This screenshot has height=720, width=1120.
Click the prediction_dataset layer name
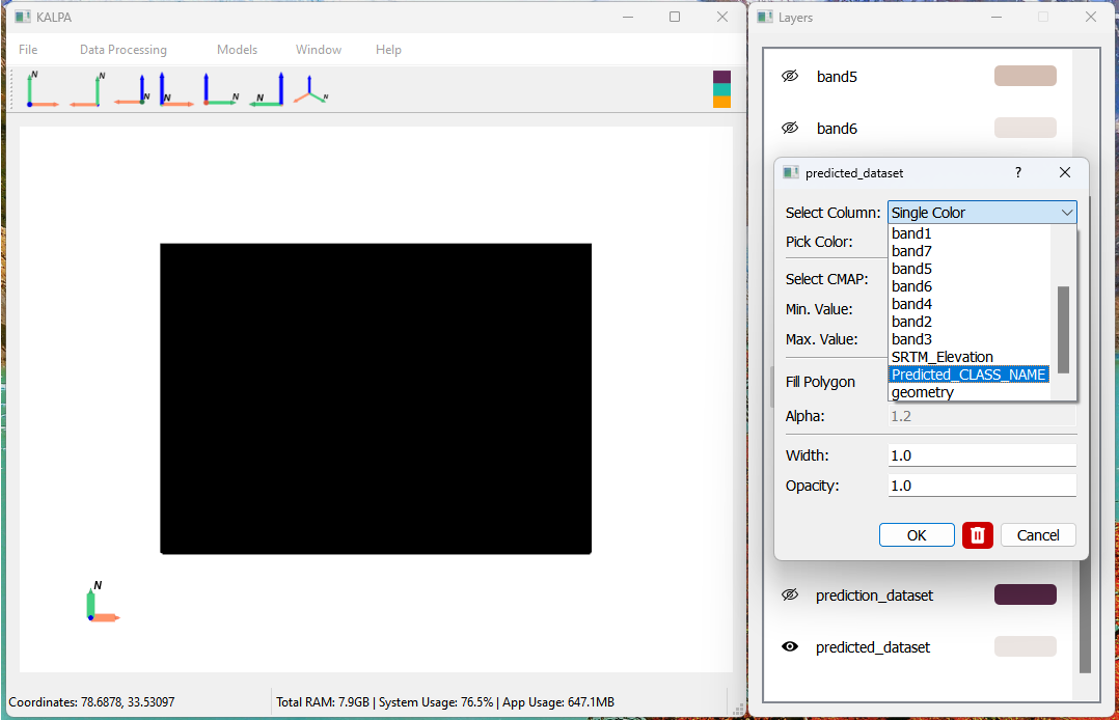pyautogui.click(x=874, y=595)
